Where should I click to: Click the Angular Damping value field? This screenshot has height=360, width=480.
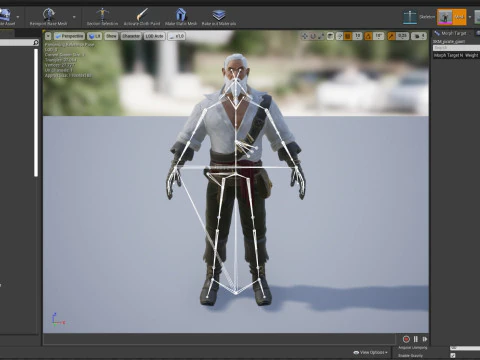pos(465,348)
